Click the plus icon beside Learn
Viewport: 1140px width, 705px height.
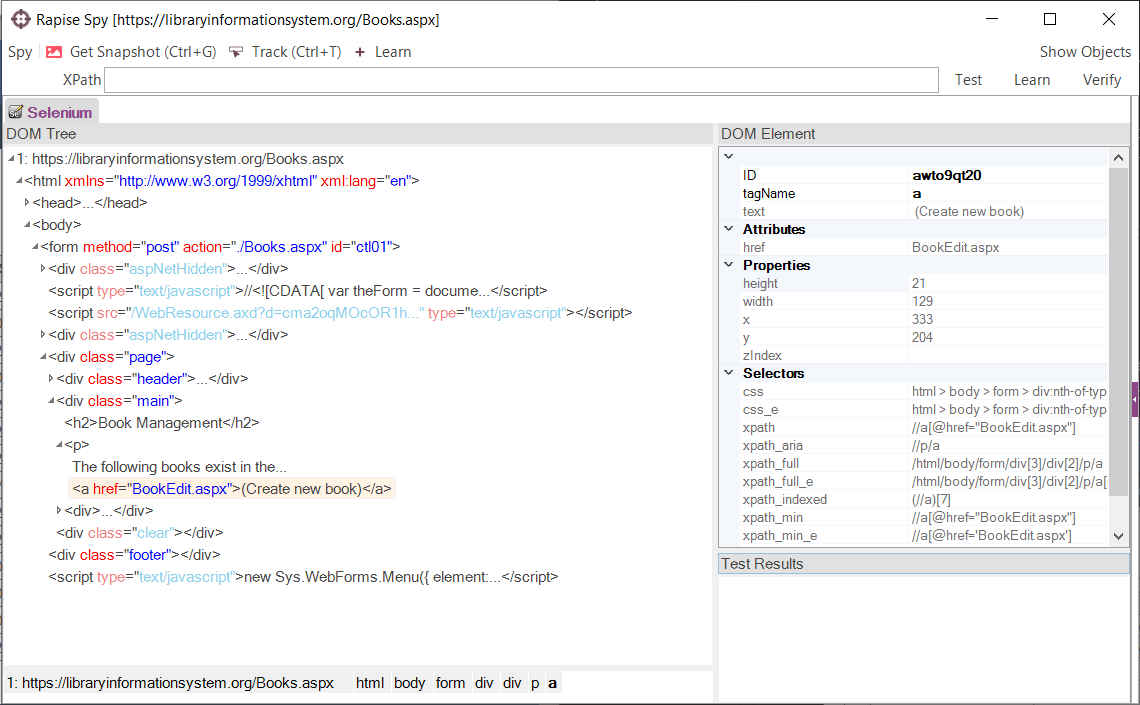pyautogui.click(x=360, y=52)
